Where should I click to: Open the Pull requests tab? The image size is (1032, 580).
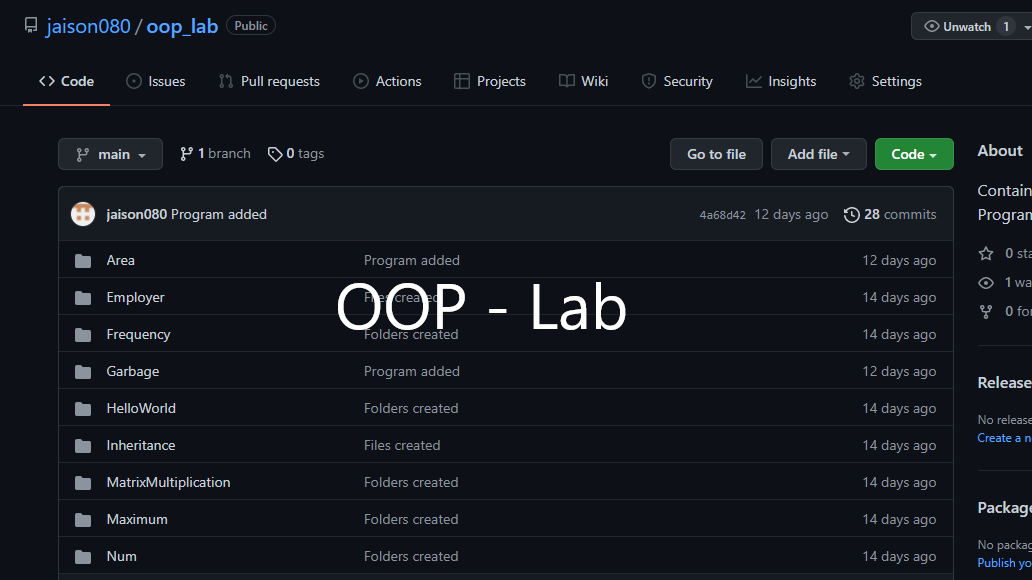tap(269, 81)
